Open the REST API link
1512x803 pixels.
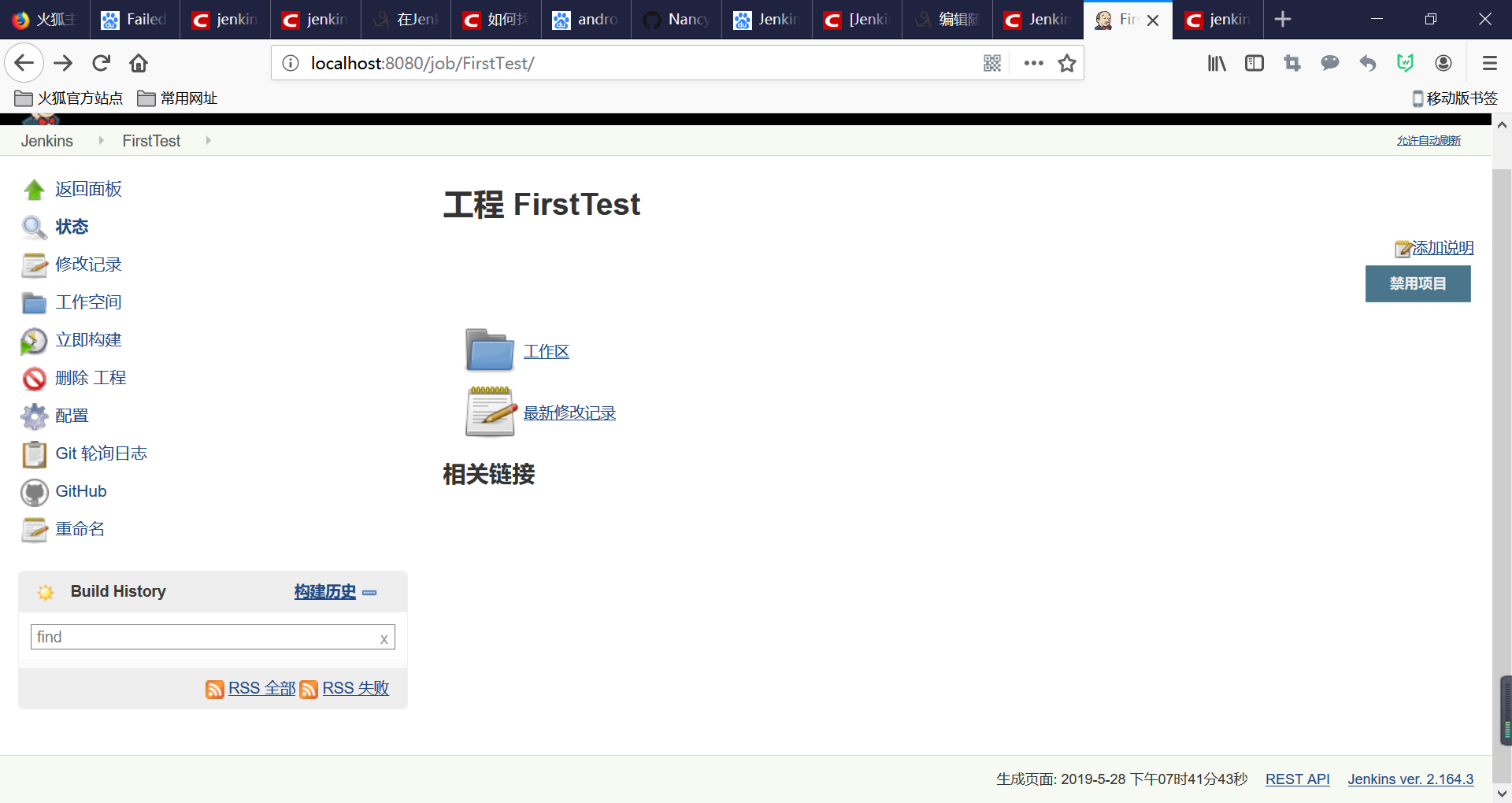click(x=1297, y=779)
